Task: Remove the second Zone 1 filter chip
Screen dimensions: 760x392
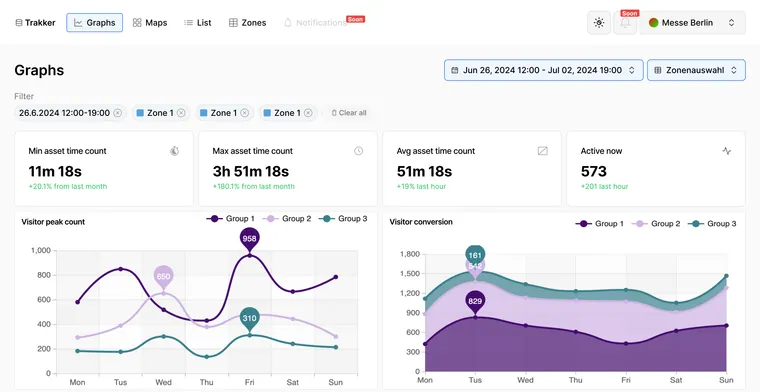Action: point(245,113)
